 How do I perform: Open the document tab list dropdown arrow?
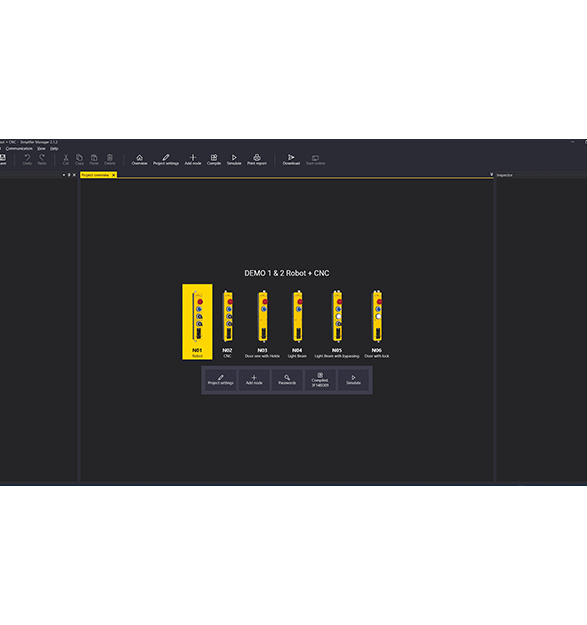491,175
